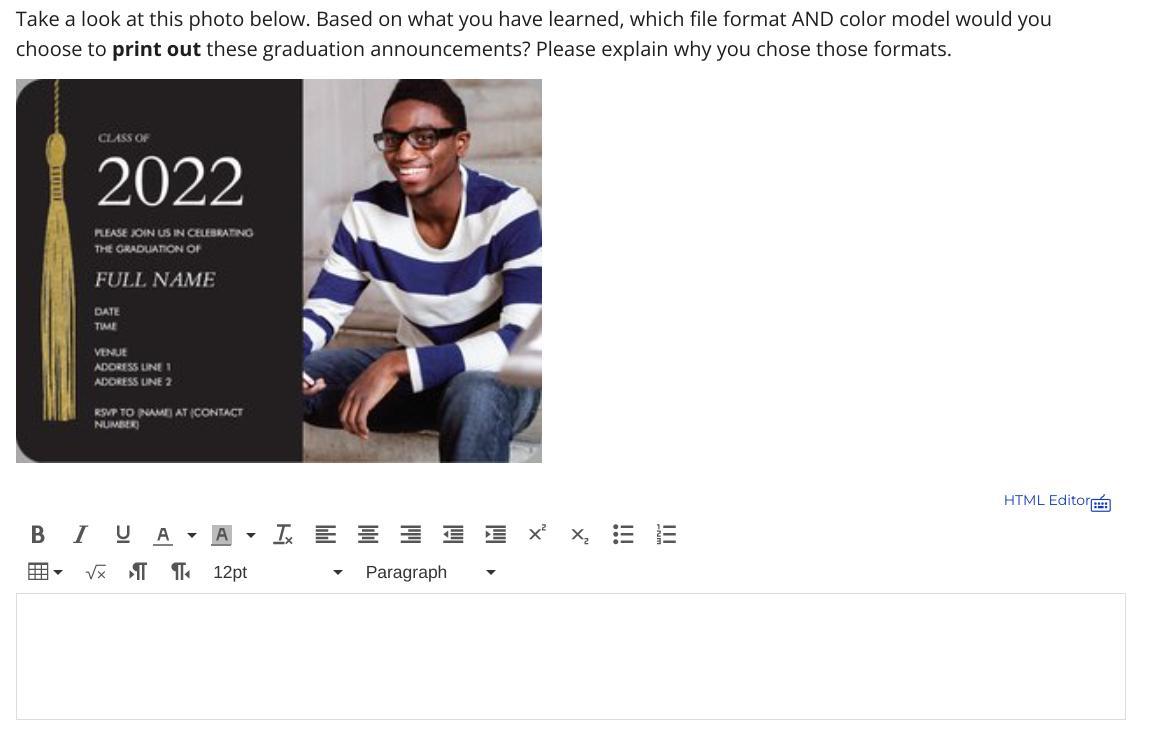This screenshot has width=1150, height=732.
Task: Clear formatting from selected text
Action: [283, 535]
